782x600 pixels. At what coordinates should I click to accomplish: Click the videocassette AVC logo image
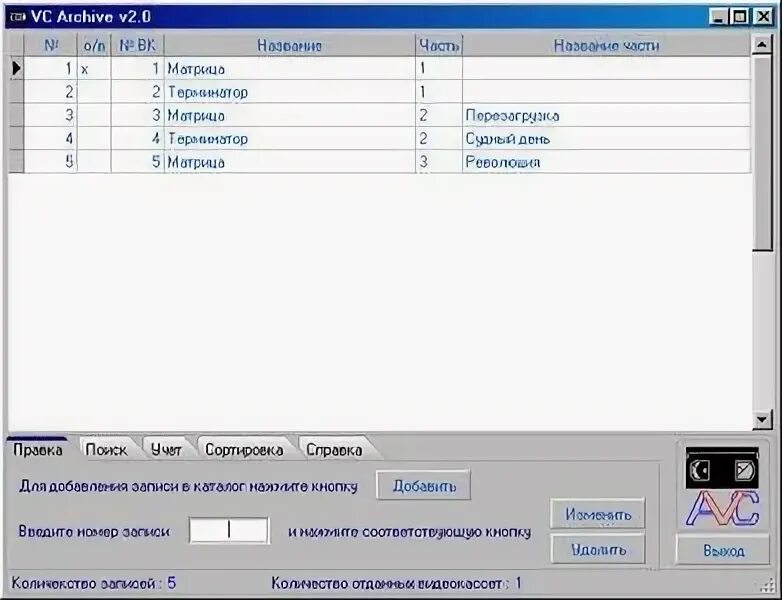[x=722, y=487]
